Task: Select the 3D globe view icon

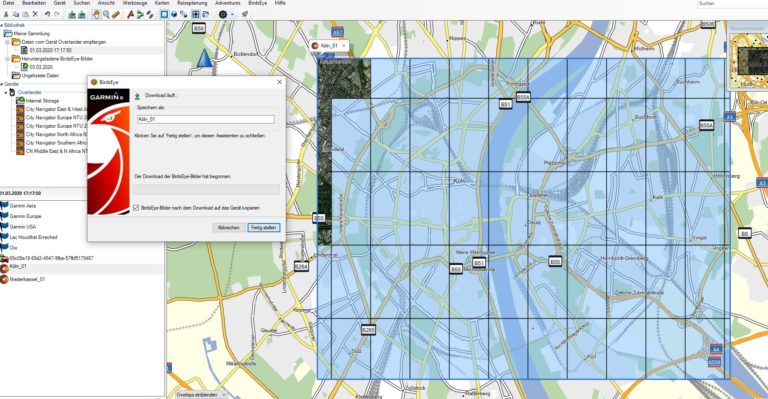Action: [x=174, y=15]
